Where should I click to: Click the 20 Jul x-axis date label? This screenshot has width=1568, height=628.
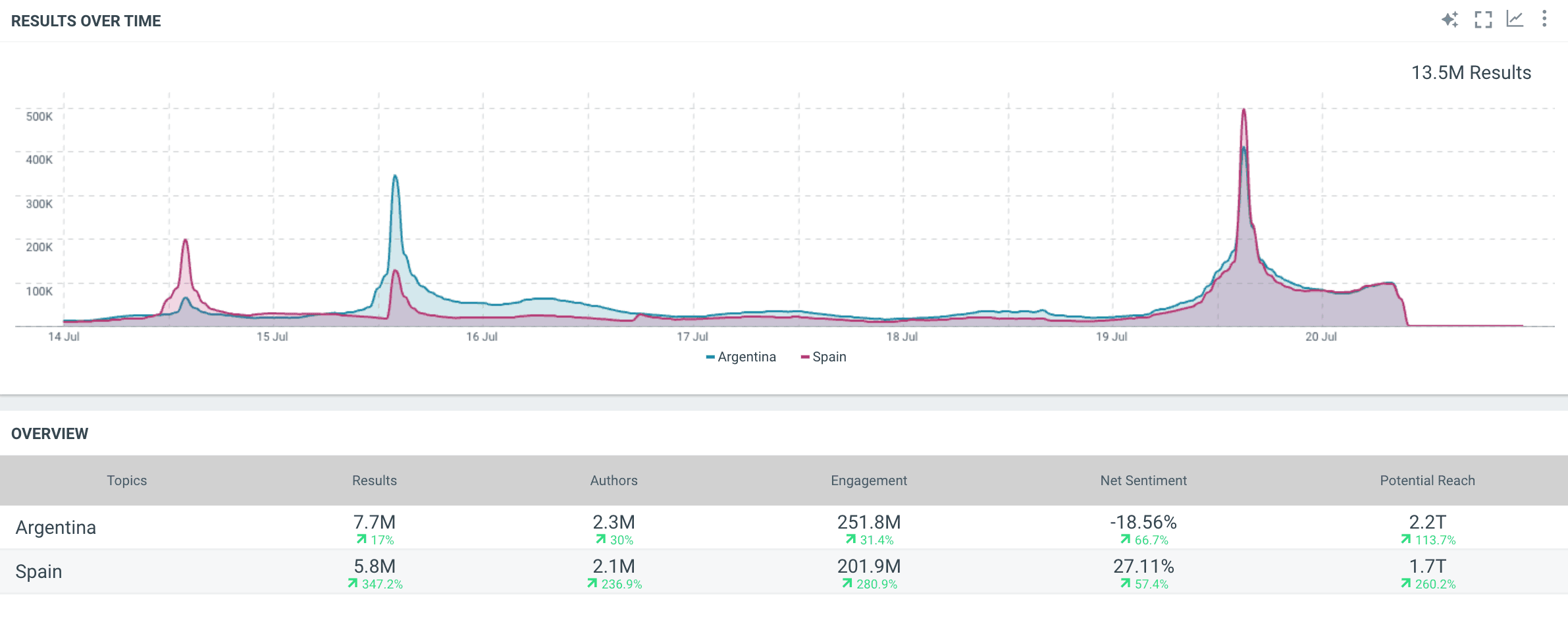[x=1321, y=336]
